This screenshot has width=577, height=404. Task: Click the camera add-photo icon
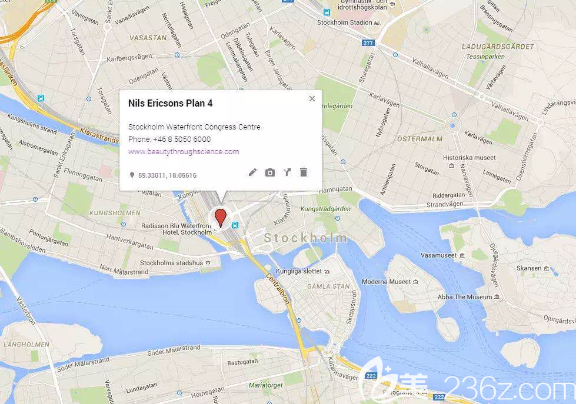[x=270, y=173]
